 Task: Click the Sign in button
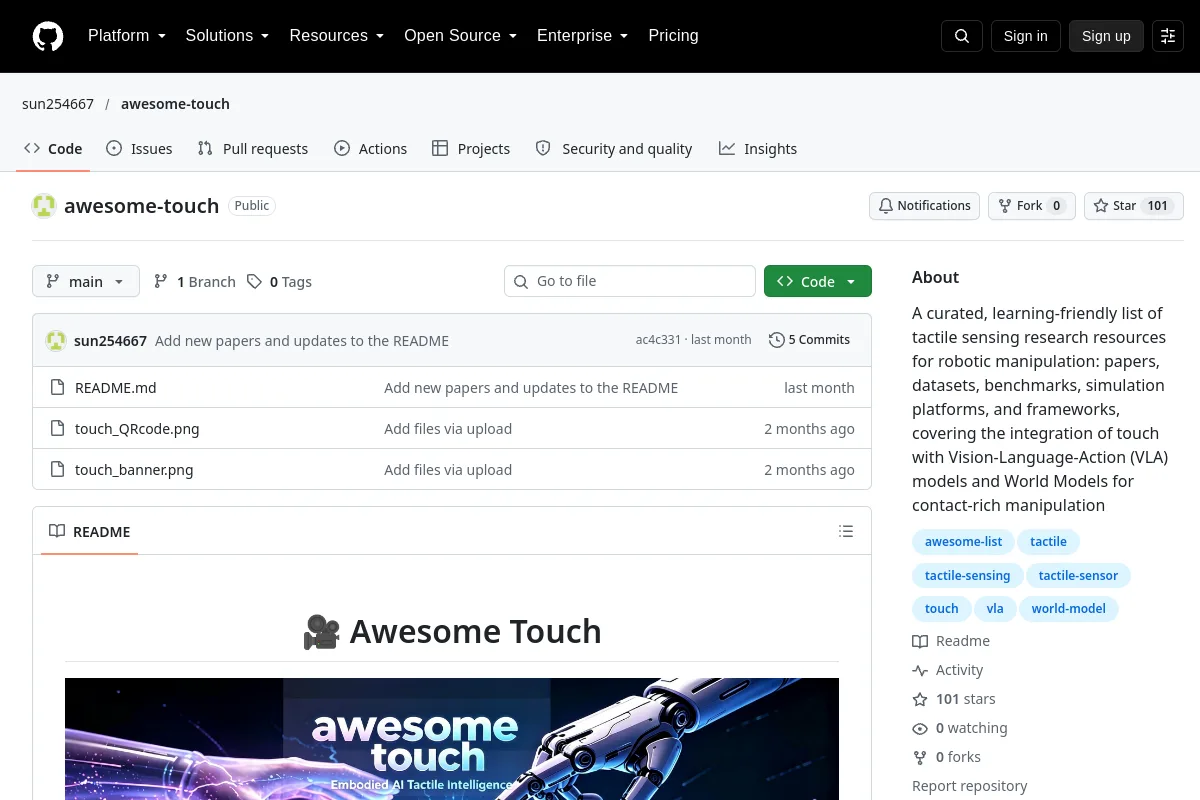pos(1025,36)
